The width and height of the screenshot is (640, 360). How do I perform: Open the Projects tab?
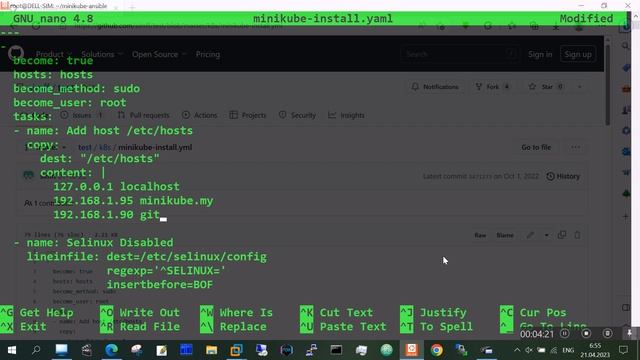248,116
